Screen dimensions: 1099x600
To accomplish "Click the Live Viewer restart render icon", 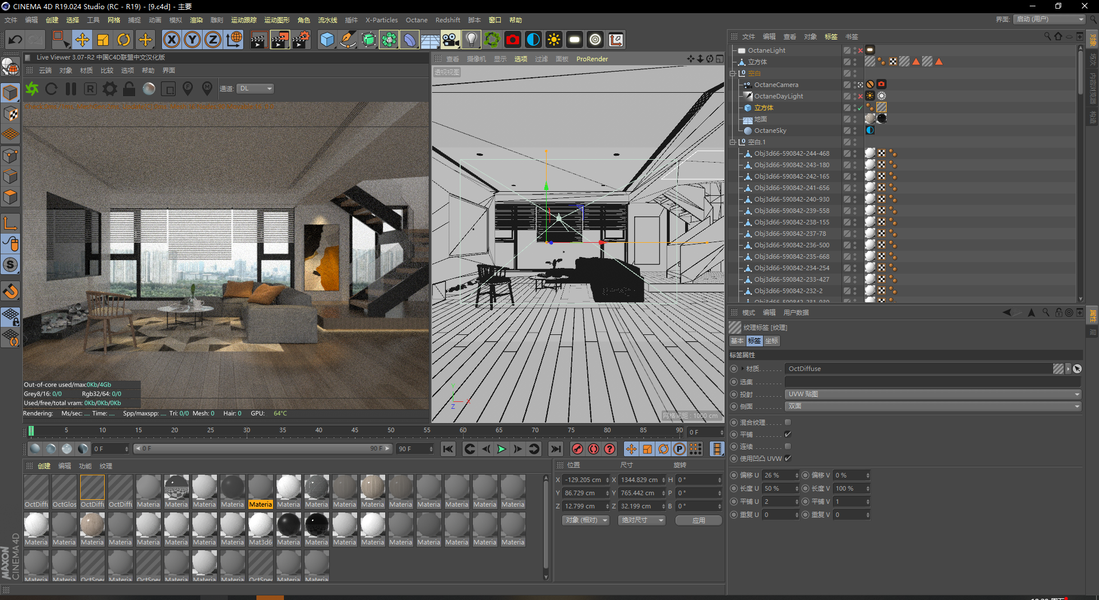I will (x=51, y=89).
